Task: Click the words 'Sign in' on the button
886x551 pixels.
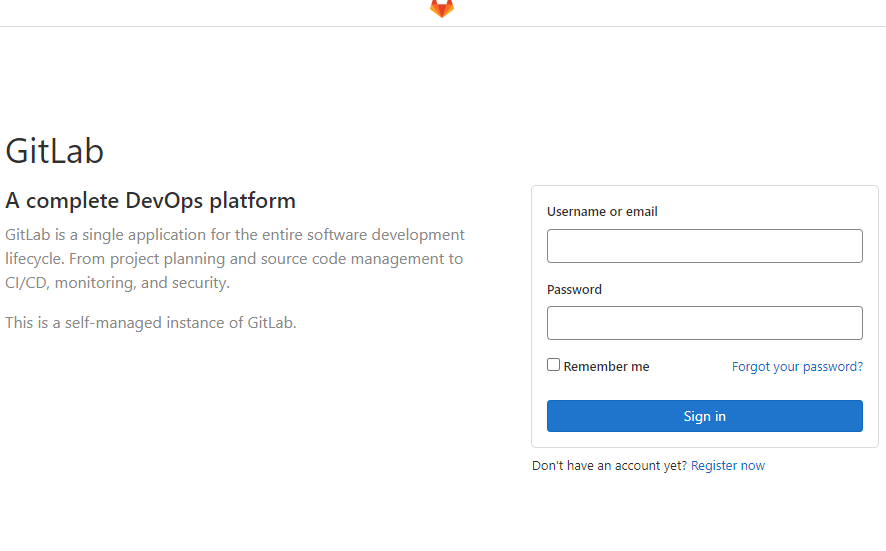Action: point(705,416)
